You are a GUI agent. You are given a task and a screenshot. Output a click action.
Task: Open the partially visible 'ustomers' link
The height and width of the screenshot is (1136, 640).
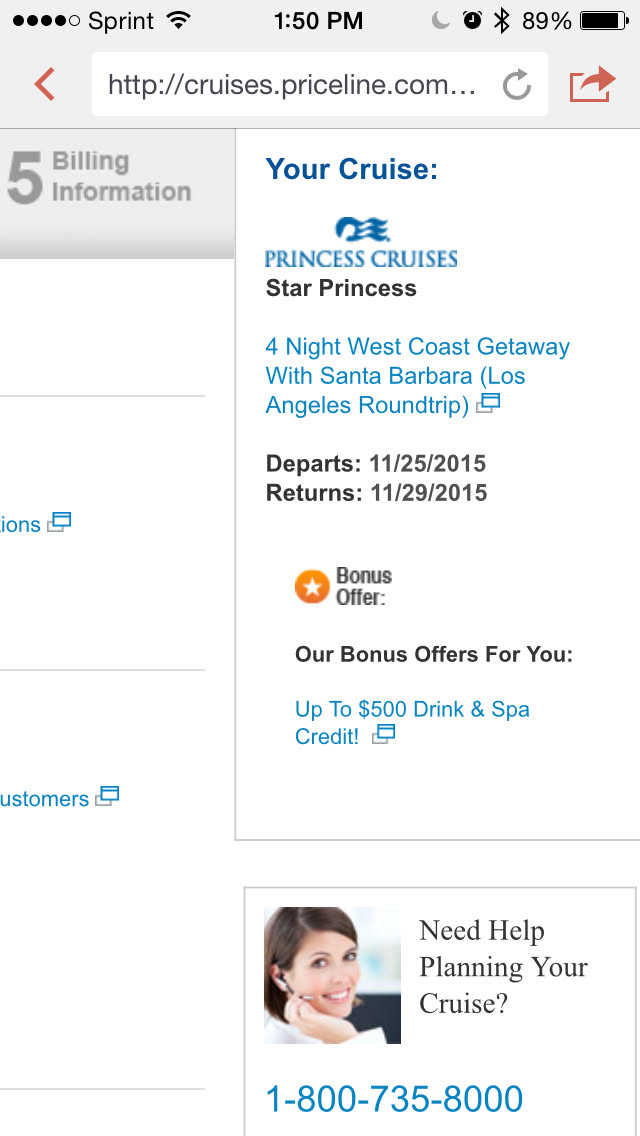click(44, 799)
